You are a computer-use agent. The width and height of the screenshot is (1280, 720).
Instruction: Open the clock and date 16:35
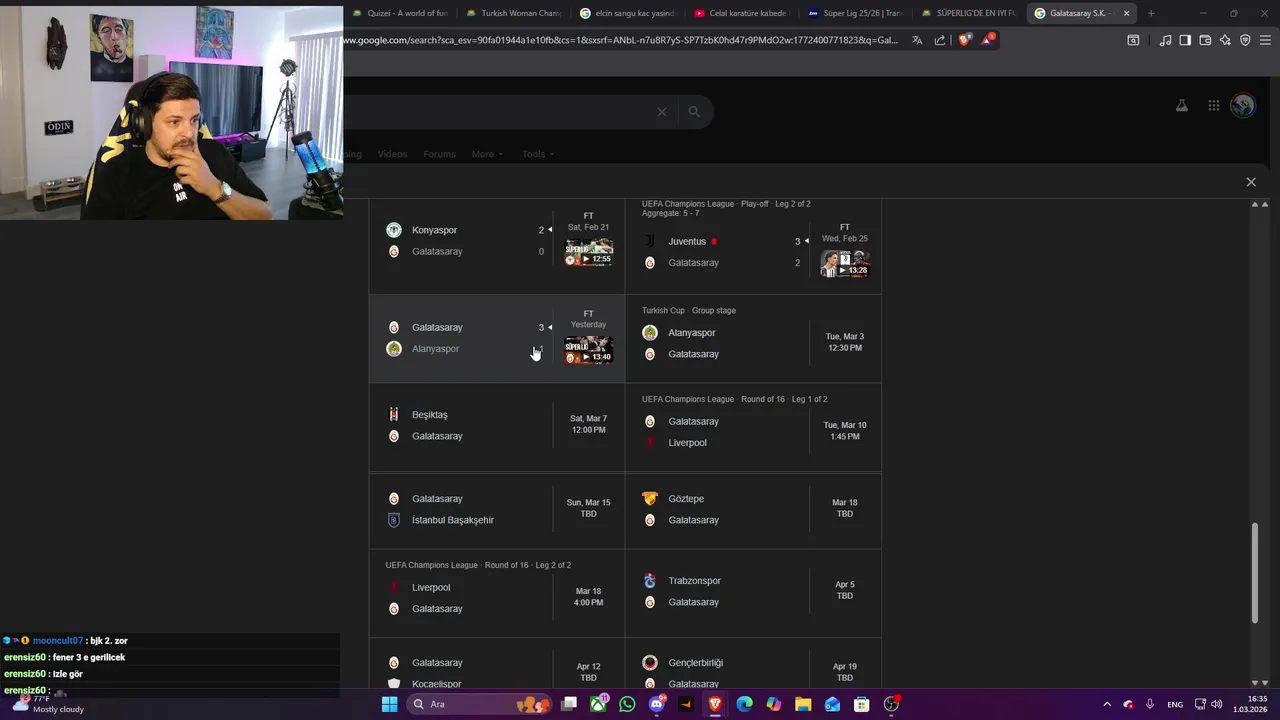click(1251, 704)
